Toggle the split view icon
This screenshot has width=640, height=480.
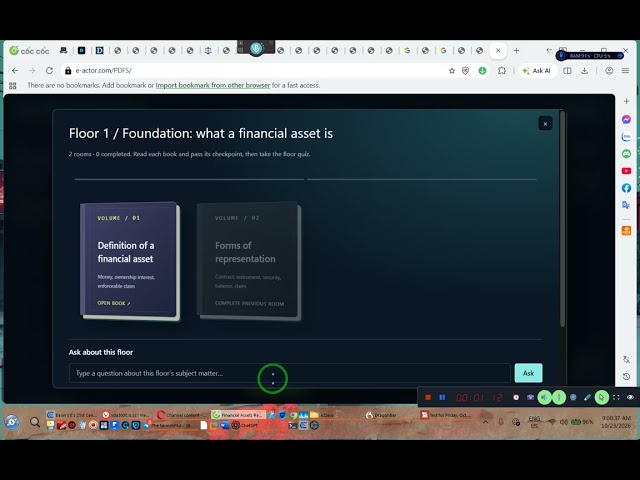(567, 71)
